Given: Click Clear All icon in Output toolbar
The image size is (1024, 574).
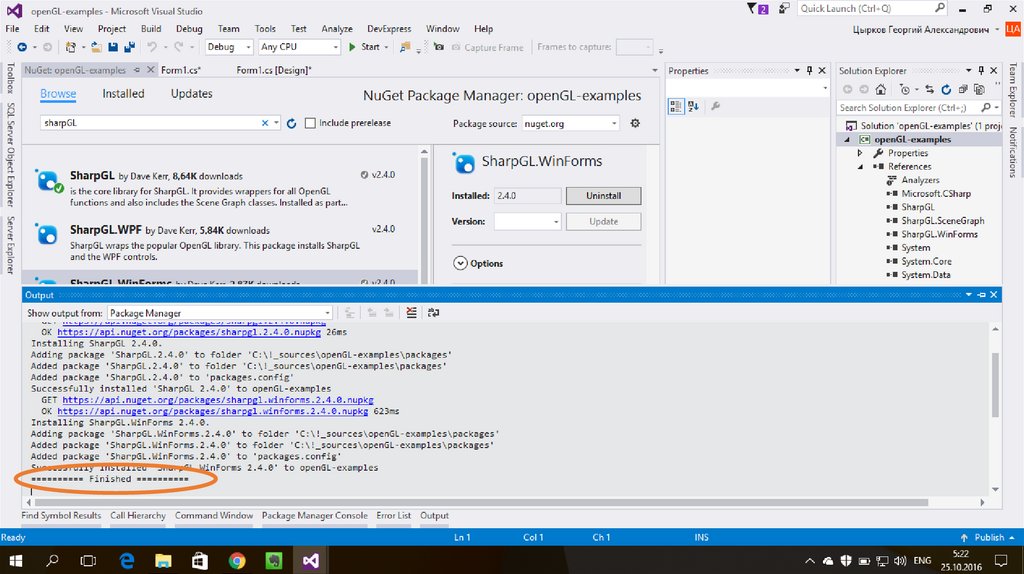Looking at the screenshot, I should (411, 313).
